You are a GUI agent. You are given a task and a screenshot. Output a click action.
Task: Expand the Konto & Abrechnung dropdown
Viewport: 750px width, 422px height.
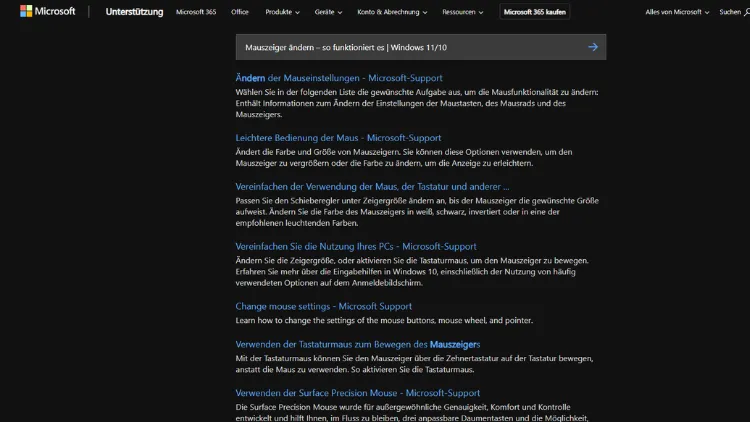click(392, 12)
